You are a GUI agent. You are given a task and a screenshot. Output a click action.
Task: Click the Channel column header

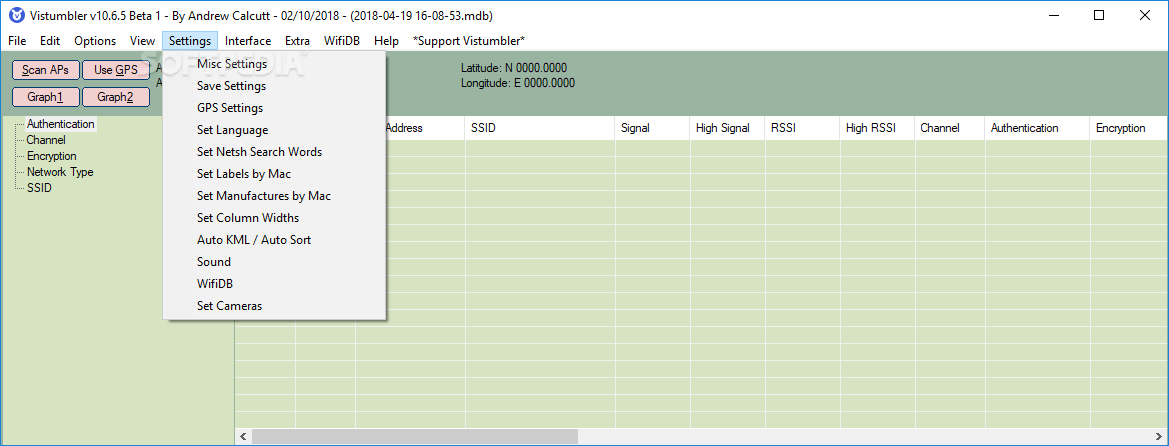(x=950, y=128)
